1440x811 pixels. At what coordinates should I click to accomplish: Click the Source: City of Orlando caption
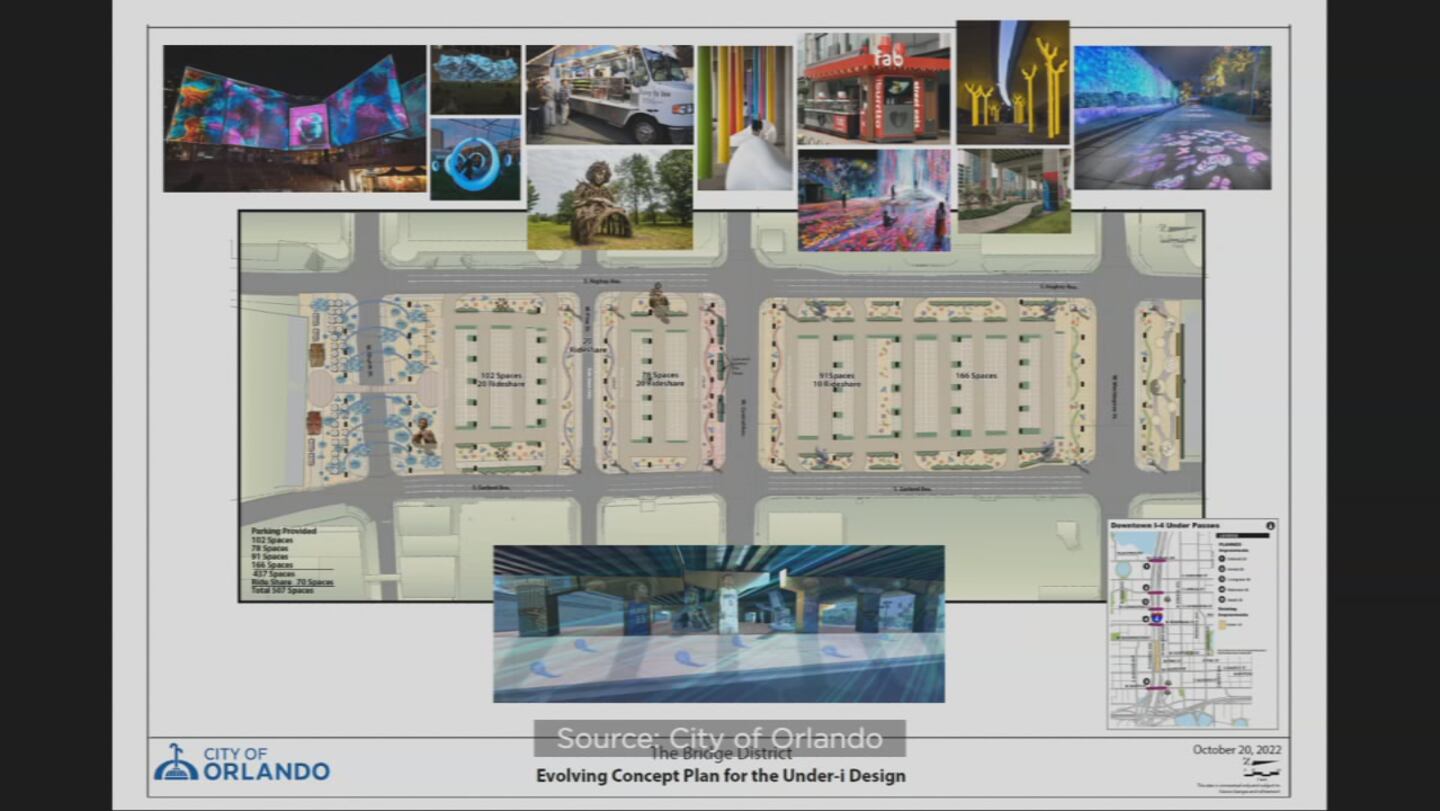[719, 739]
